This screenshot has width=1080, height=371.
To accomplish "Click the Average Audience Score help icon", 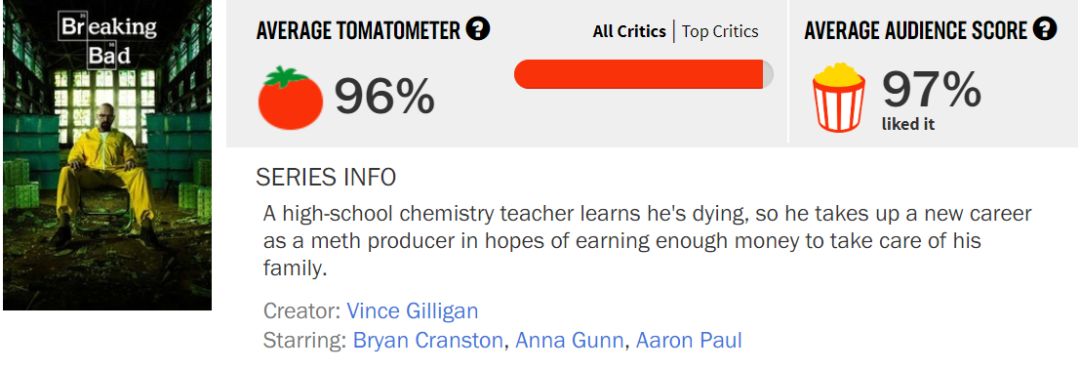I will coord(1045,30).
